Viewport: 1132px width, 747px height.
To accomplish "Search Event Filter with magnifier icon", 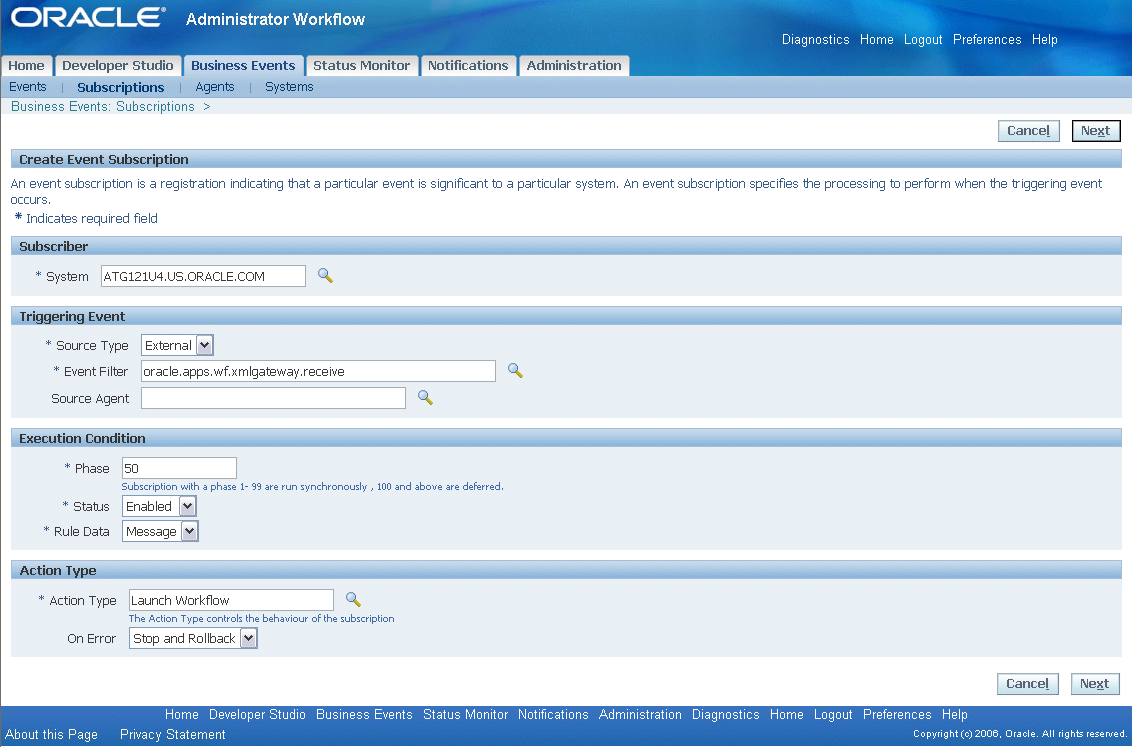I will tap(515, 370).
